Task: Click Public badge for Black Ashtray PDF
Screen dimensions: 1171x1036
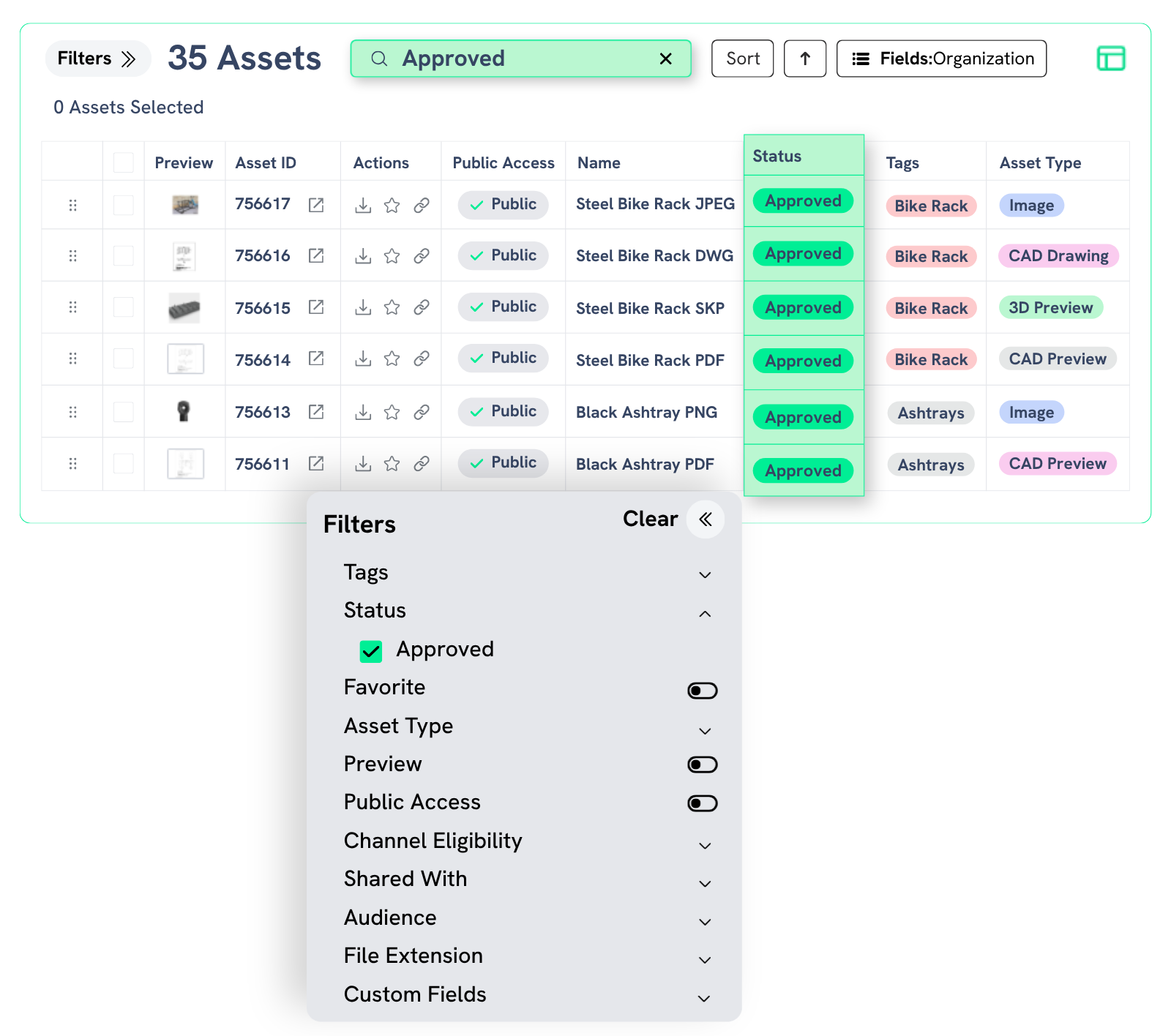Action: click(504, 462)
